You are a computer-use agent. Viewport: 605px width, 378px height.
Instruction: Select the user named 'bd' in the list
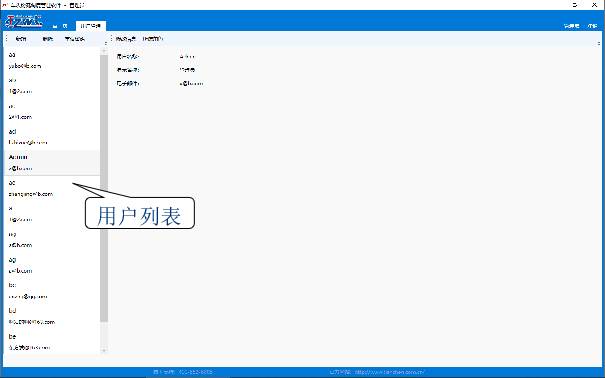click(52, 316)
